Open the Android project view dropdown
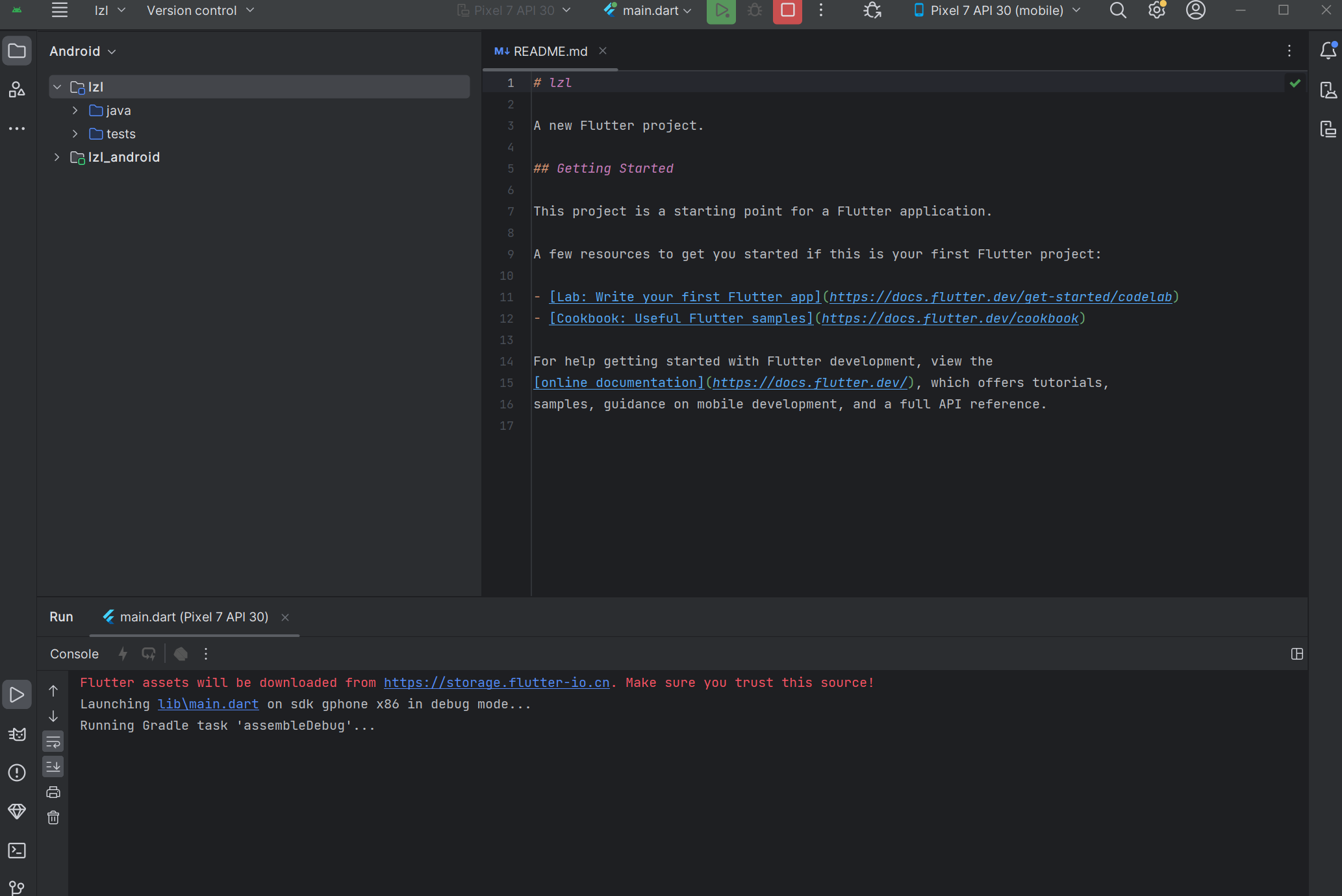1342x896 pixels. tap(82, 51)
